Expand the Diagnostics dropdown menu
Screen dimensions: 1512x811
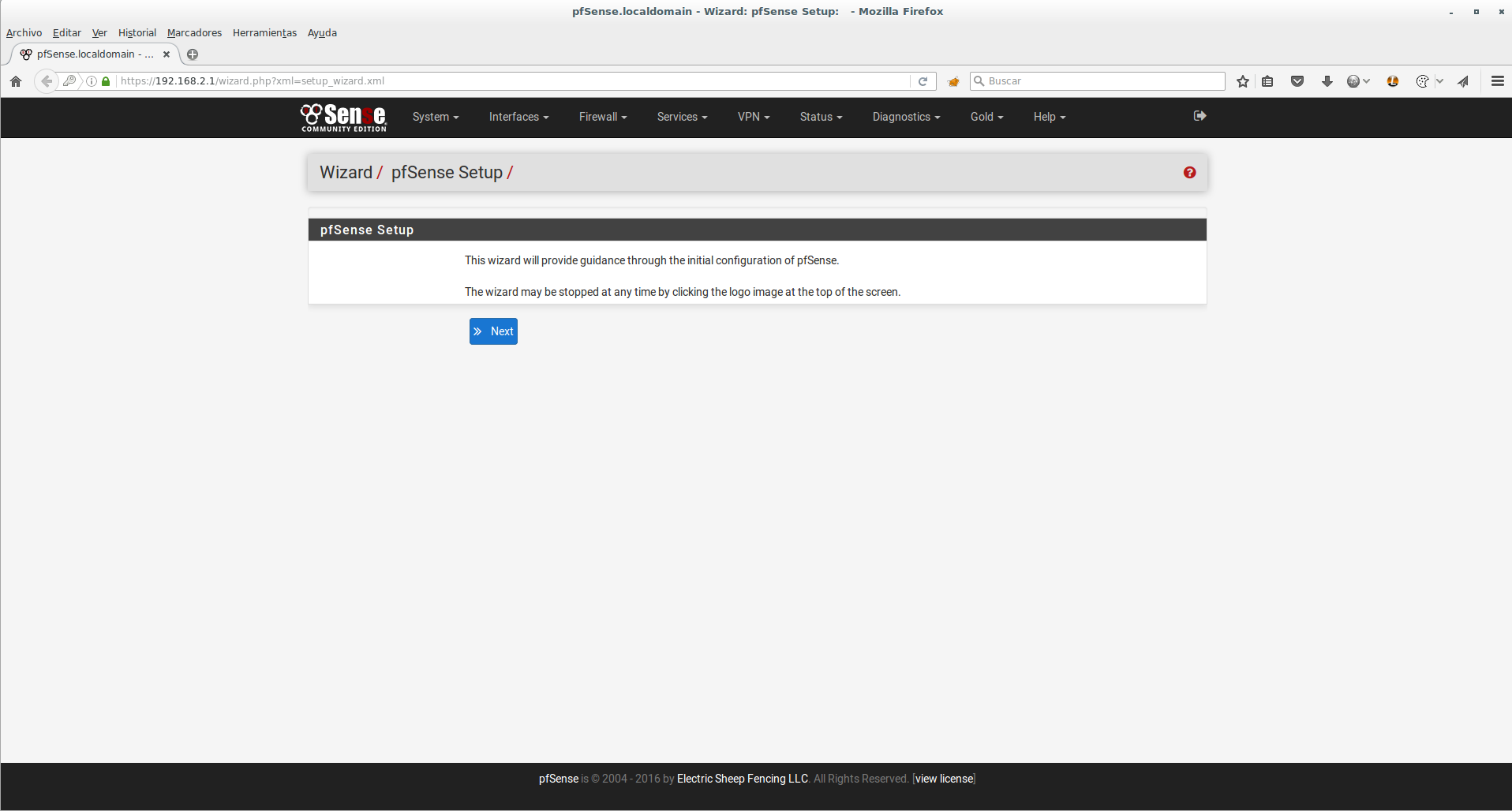click(x=906, y=117)
